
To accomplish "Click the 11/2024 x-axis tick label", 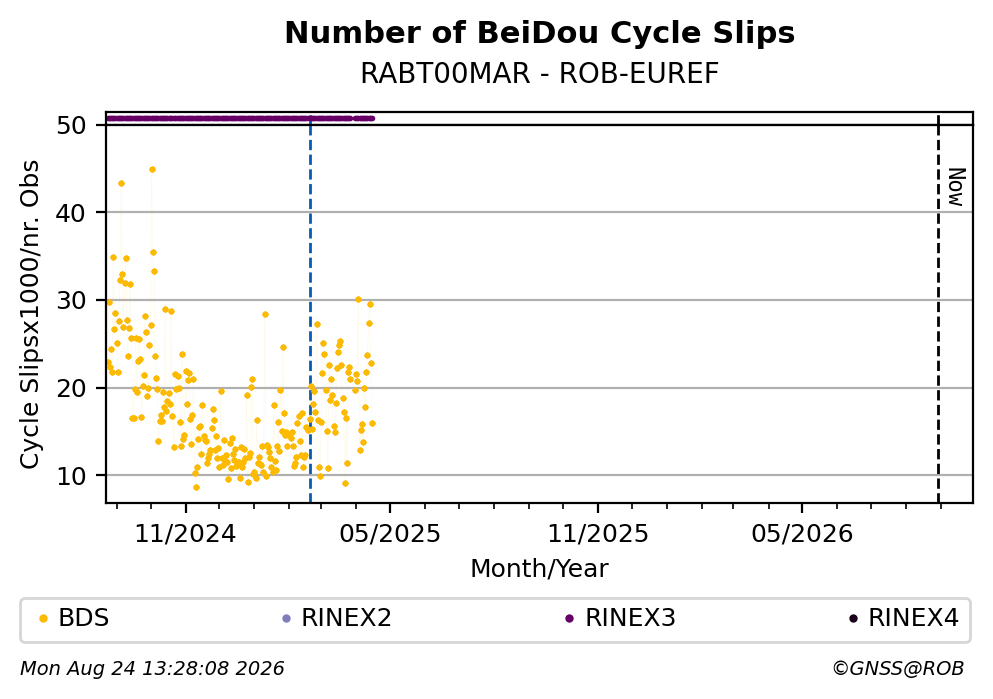I will tap(185, 534).
